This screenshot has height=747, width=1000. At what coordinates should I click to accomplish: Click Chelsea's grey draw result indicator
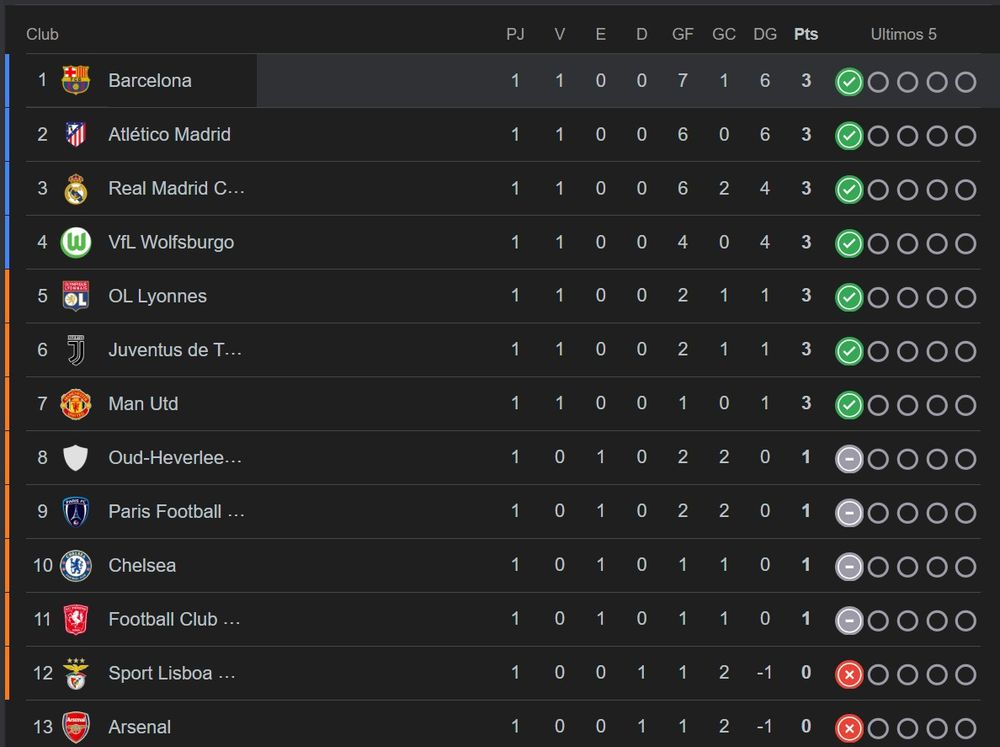tap(849, 566)
